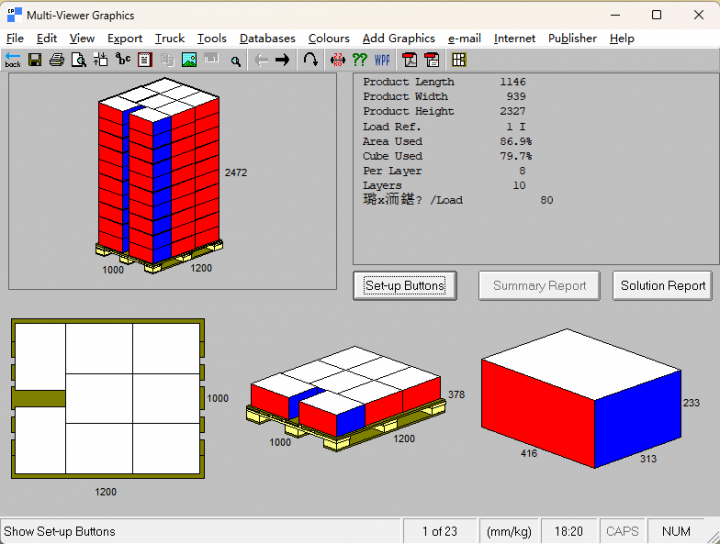Image resolution: width=720 pixels, height=544 pixels.
Task: Go to next solution with right arrow
Action: point(282,60)
